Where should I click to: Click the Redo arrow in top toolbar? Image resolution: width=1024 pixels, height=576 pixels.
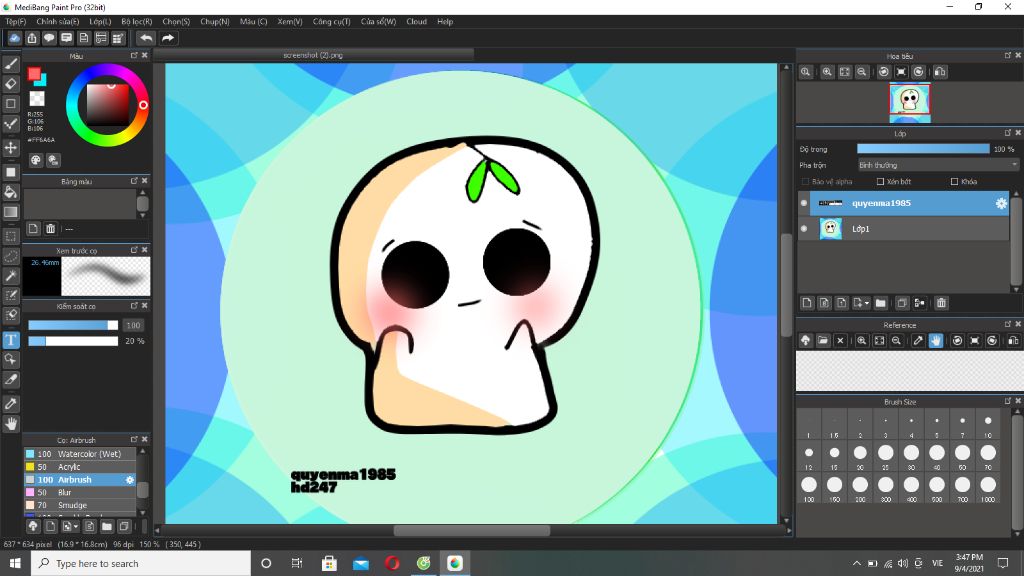168,38
